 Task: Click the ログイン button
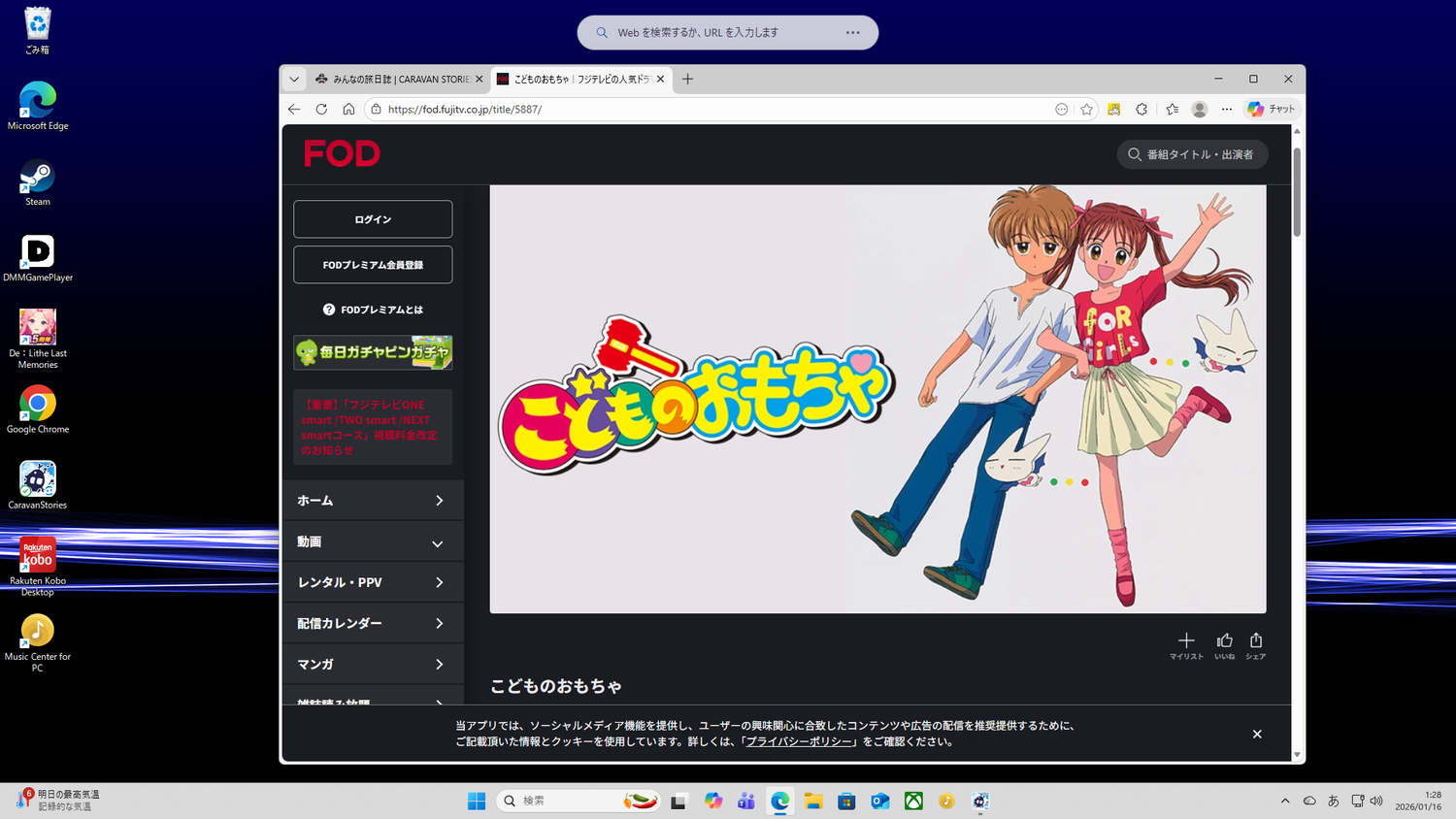coord(373,219)
